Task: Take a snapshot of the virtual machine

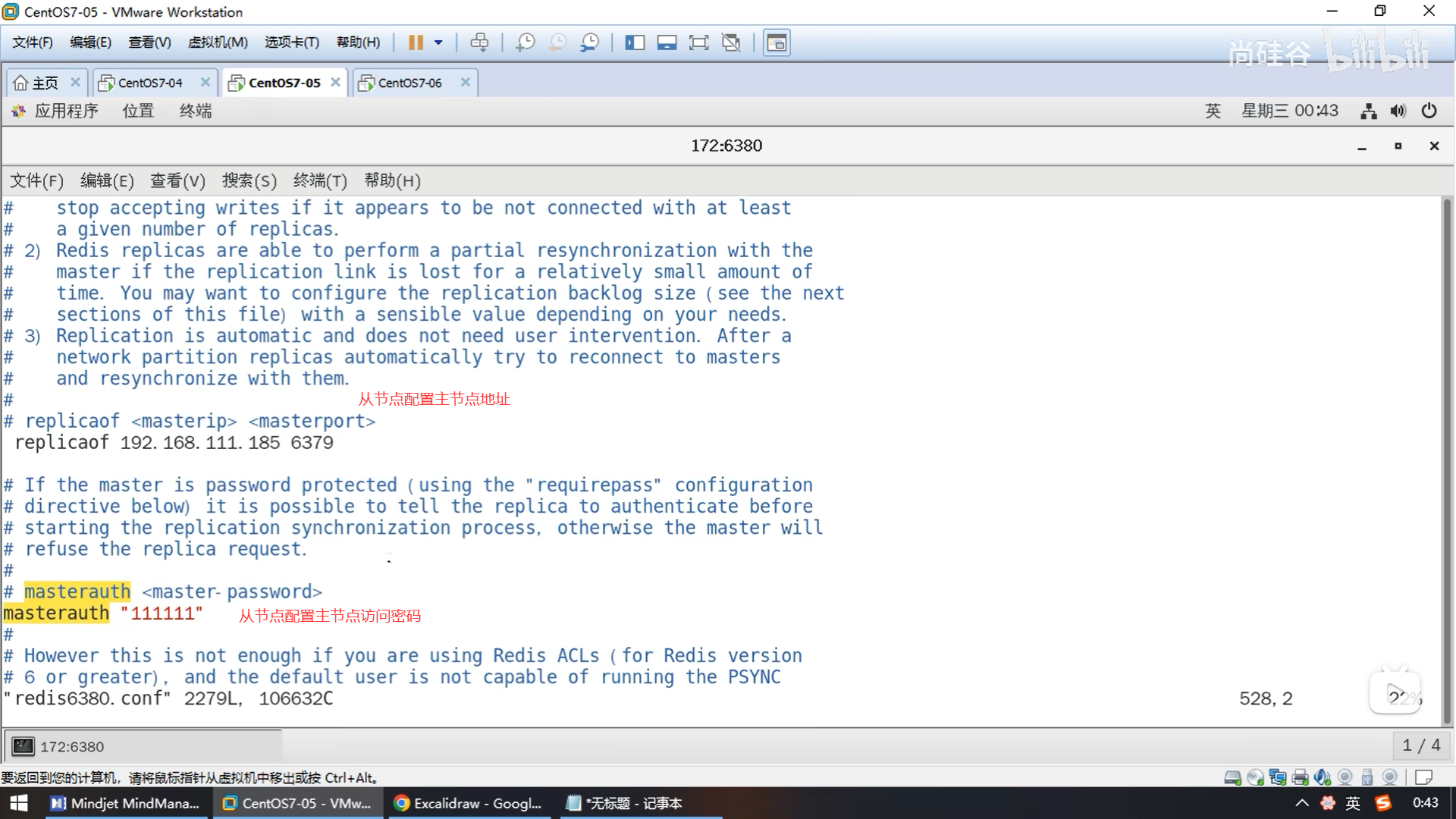Action: pos(525,42)
